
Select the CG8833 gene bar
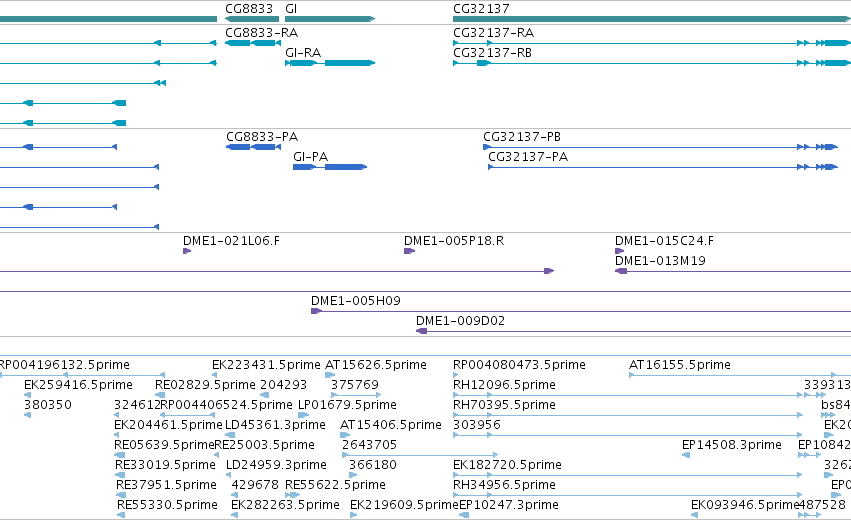252,19
